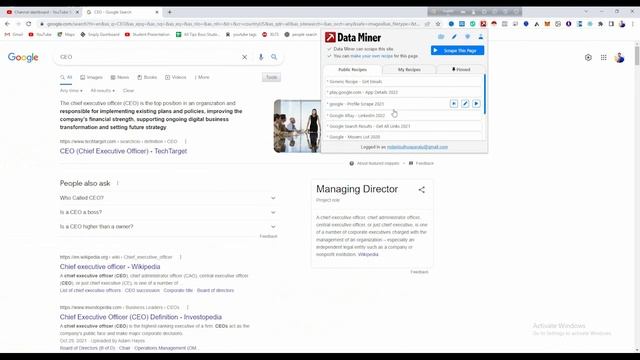The height and width of the screenshot is (360, 640).
Task: Open the Any time filter dropdown
Action: pyautogui.click(x=71, y=91)
